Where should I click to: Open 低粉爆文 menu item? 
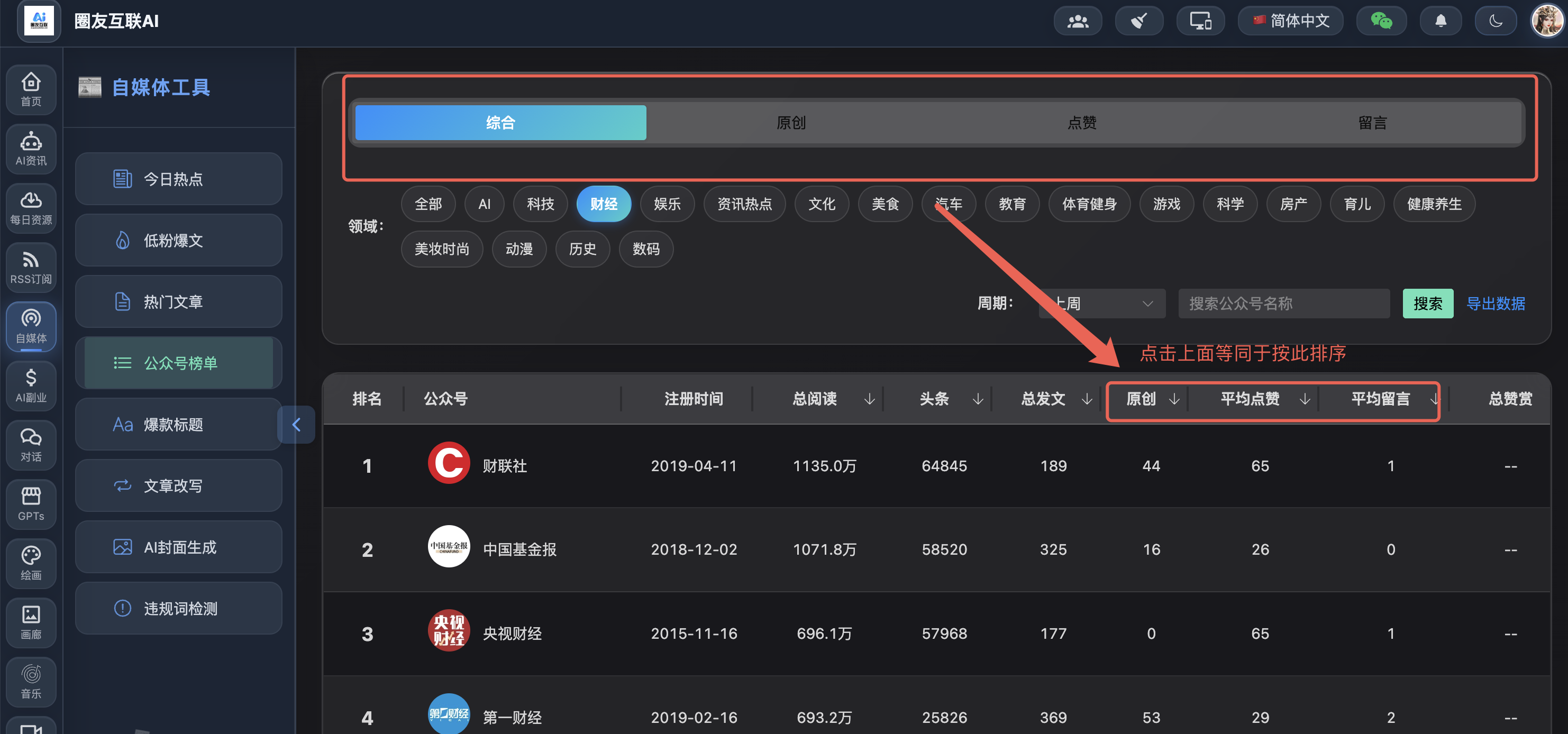pyautogui.click(x=178, y=241)
